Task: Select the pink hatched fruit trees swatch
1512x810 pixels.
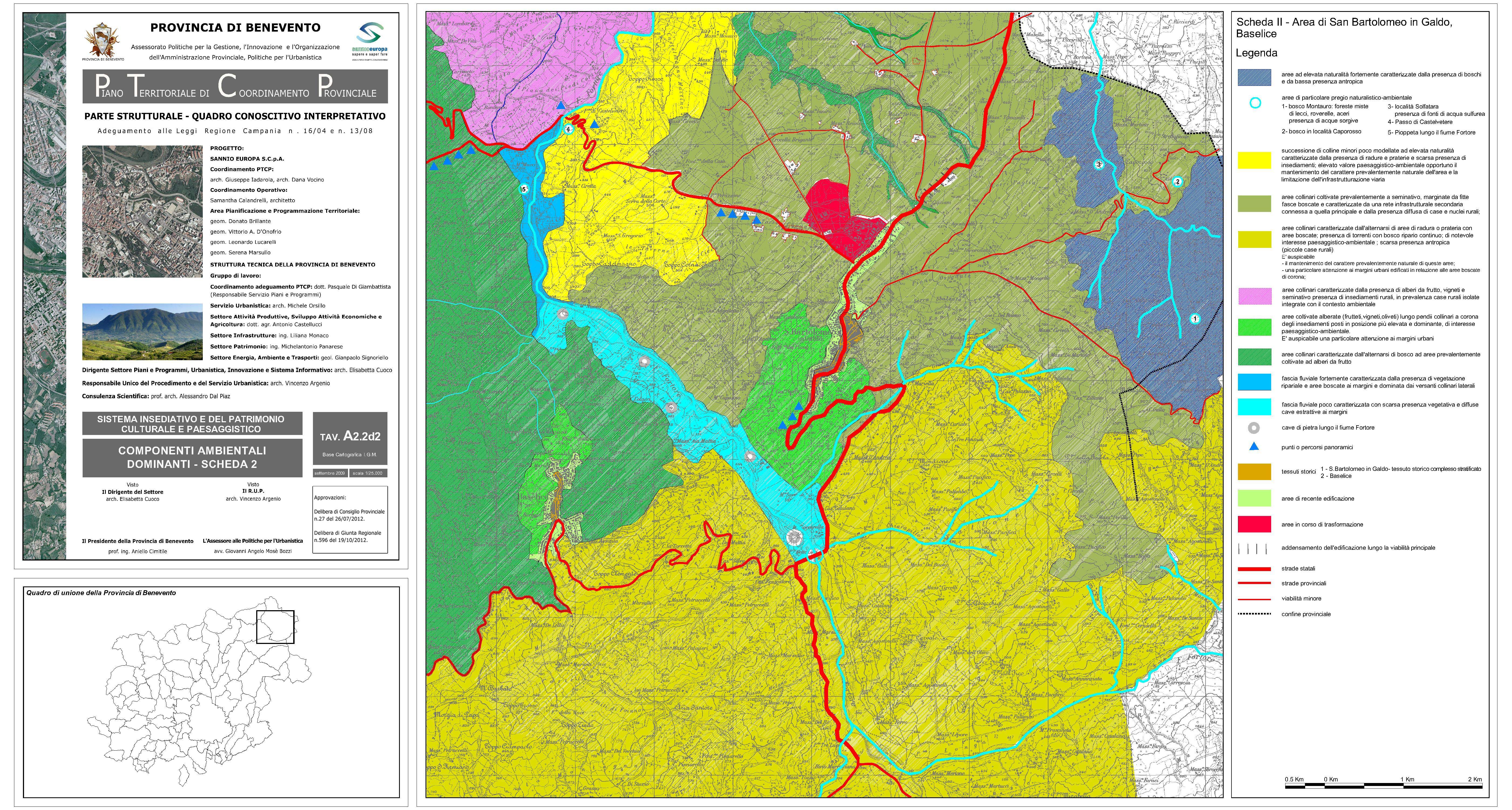Action: click(1254, 296)
